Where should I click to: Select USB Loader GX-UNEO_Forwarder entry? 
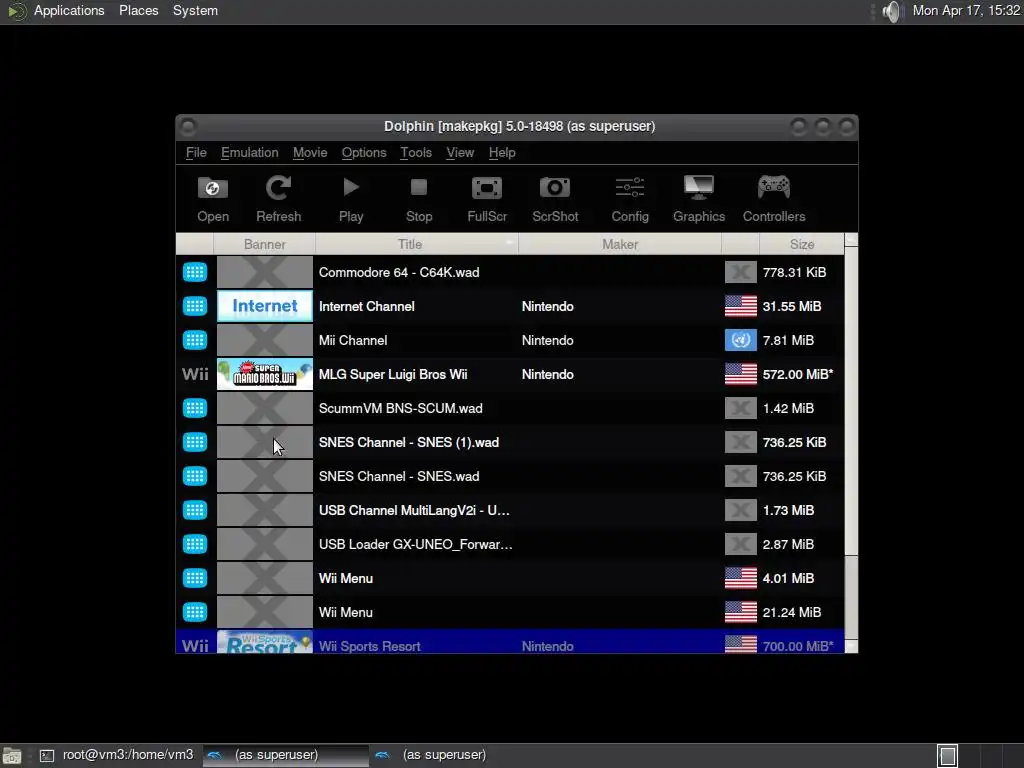415,544
